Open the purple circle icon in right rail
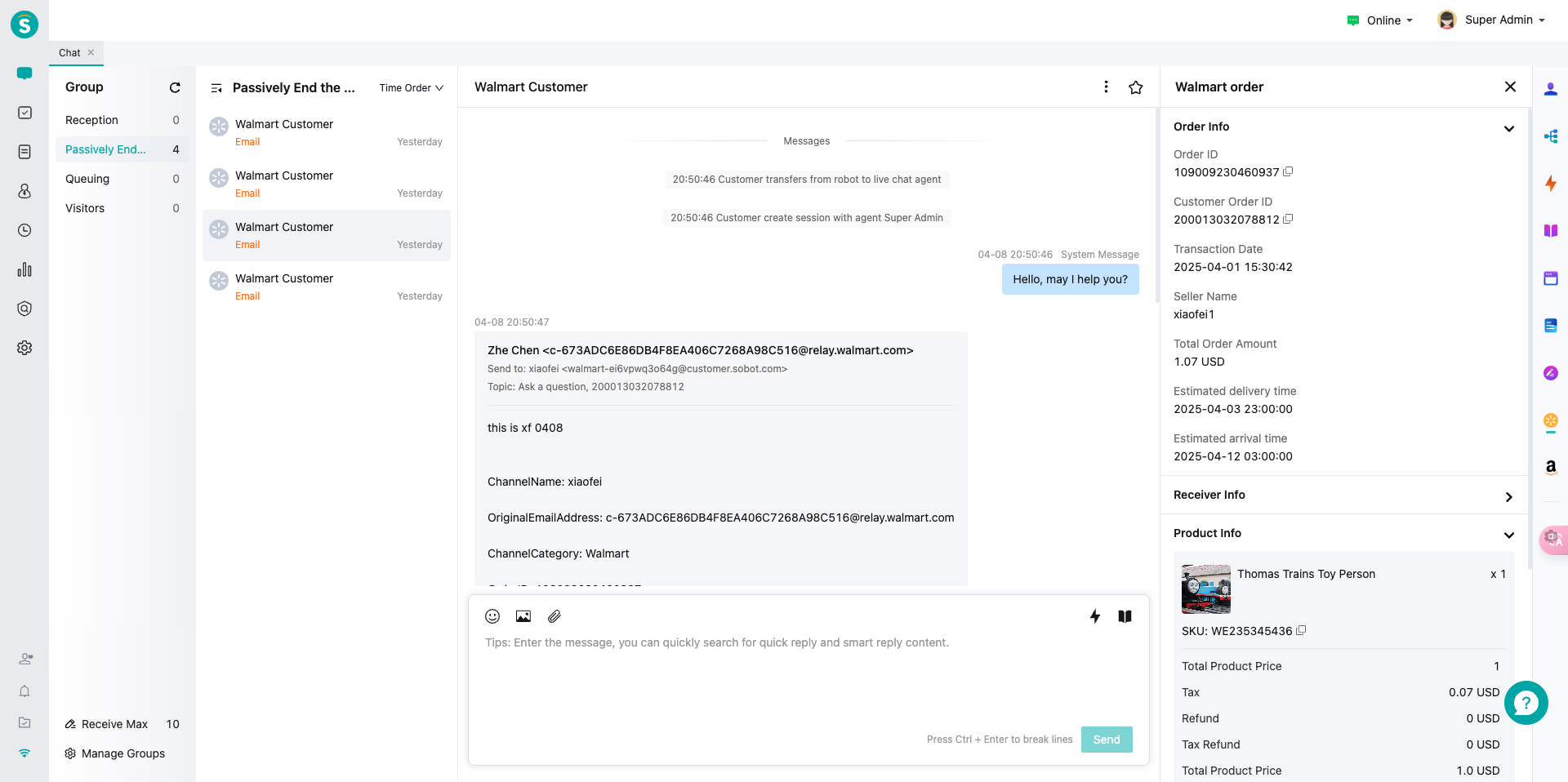Image resolution: width=1568 pixels, height=782 pixels. click(1551, 373)
